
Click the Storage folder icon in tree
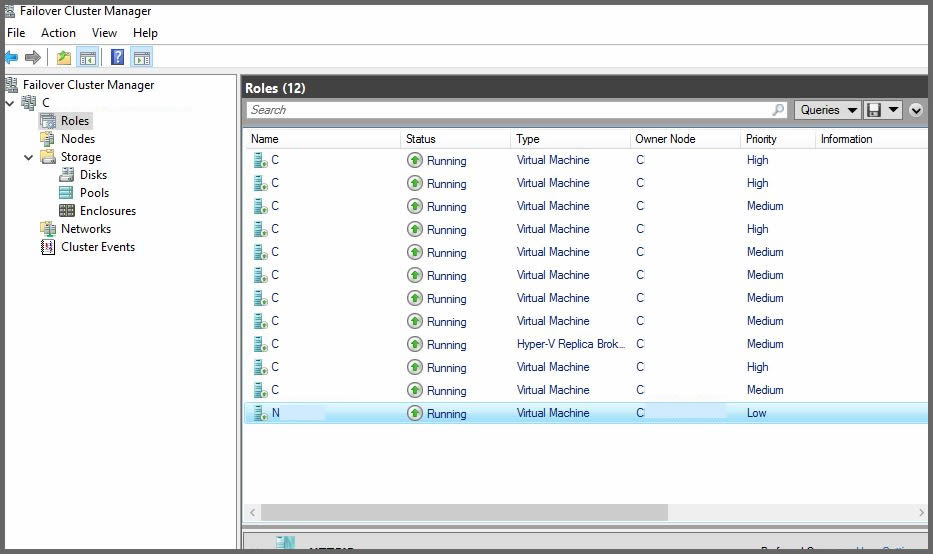(x=48, y=157)
